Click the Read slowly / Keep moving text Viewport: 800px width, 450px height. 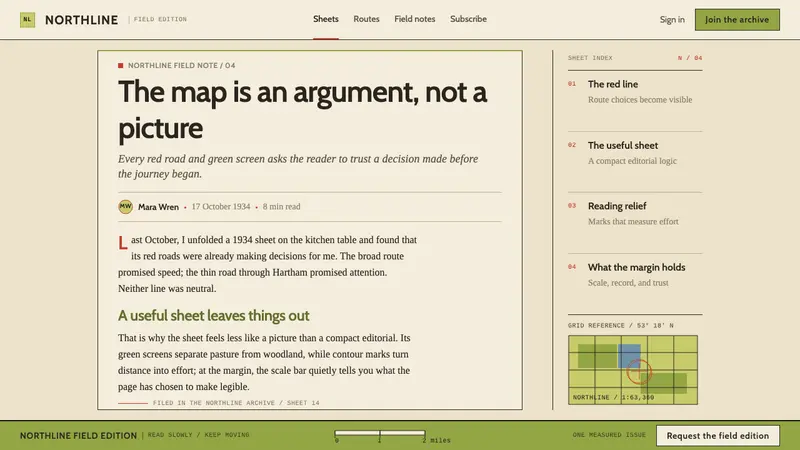tap(198, 435)
